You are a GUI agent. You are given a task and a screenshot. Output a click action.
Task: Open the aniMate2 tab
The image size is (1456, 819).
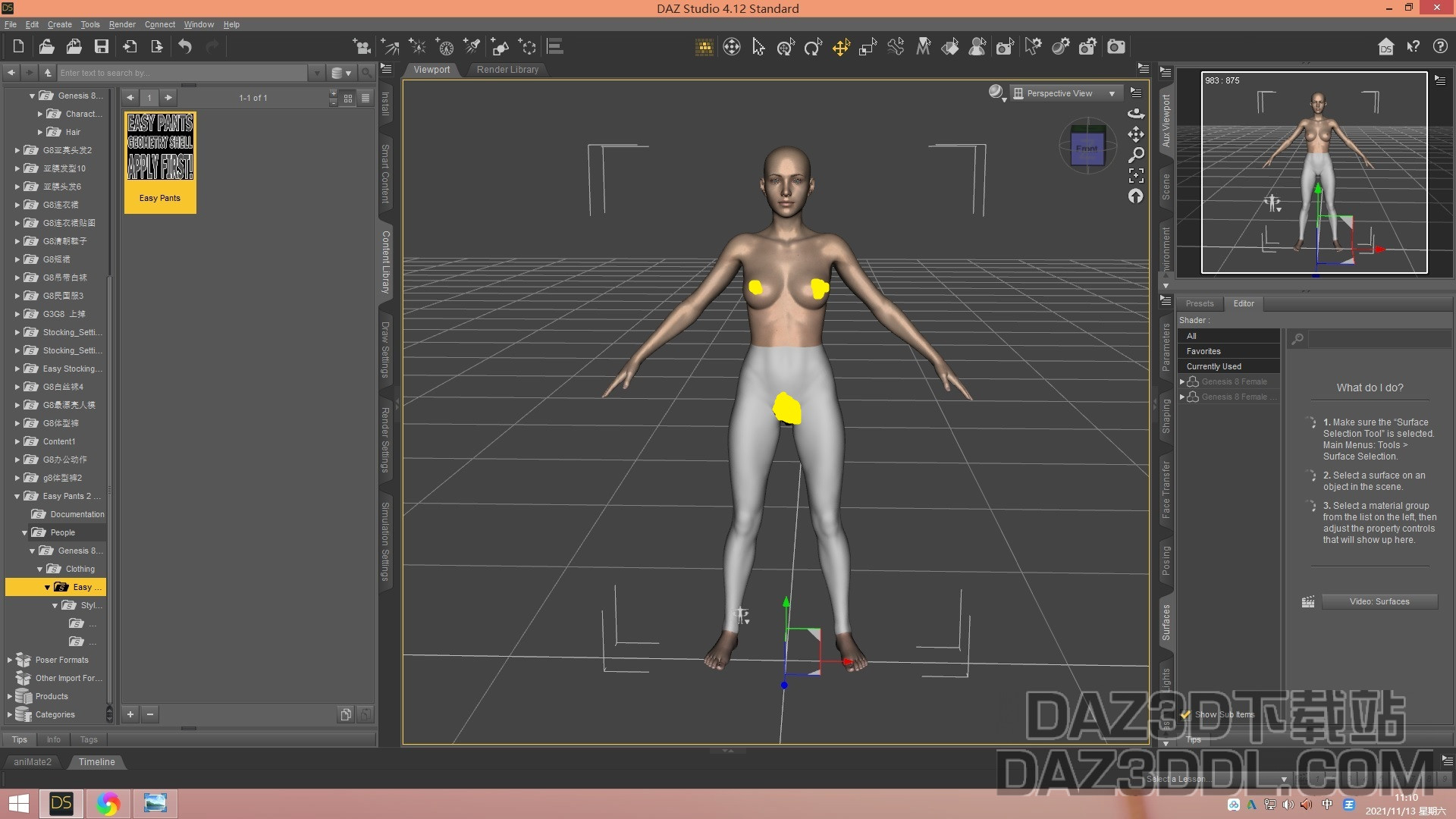[33, 762]
